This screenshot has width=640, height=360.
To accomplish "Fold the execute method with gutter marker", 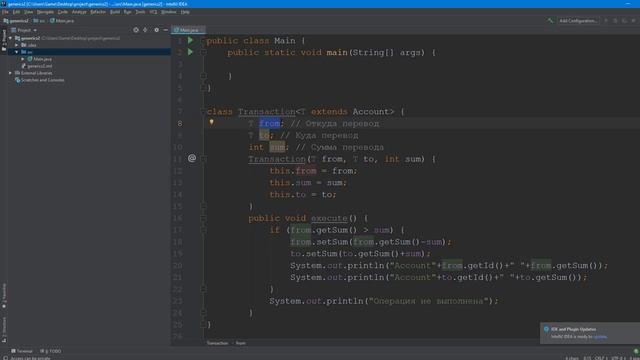I will point(203,218).
